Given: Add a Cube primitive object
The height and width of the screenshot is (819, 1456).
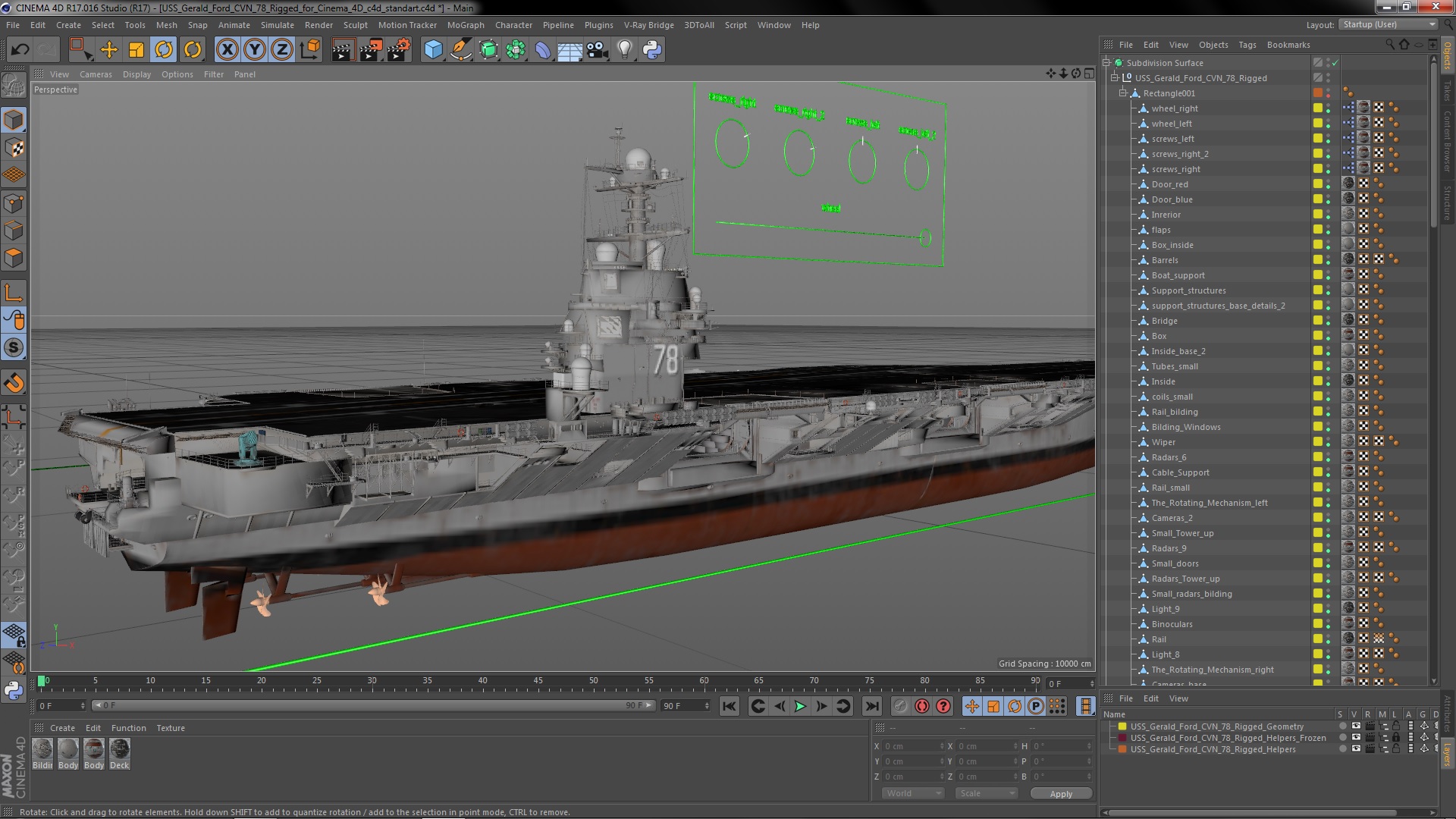Looking at the screenshot, I should 433,50.
